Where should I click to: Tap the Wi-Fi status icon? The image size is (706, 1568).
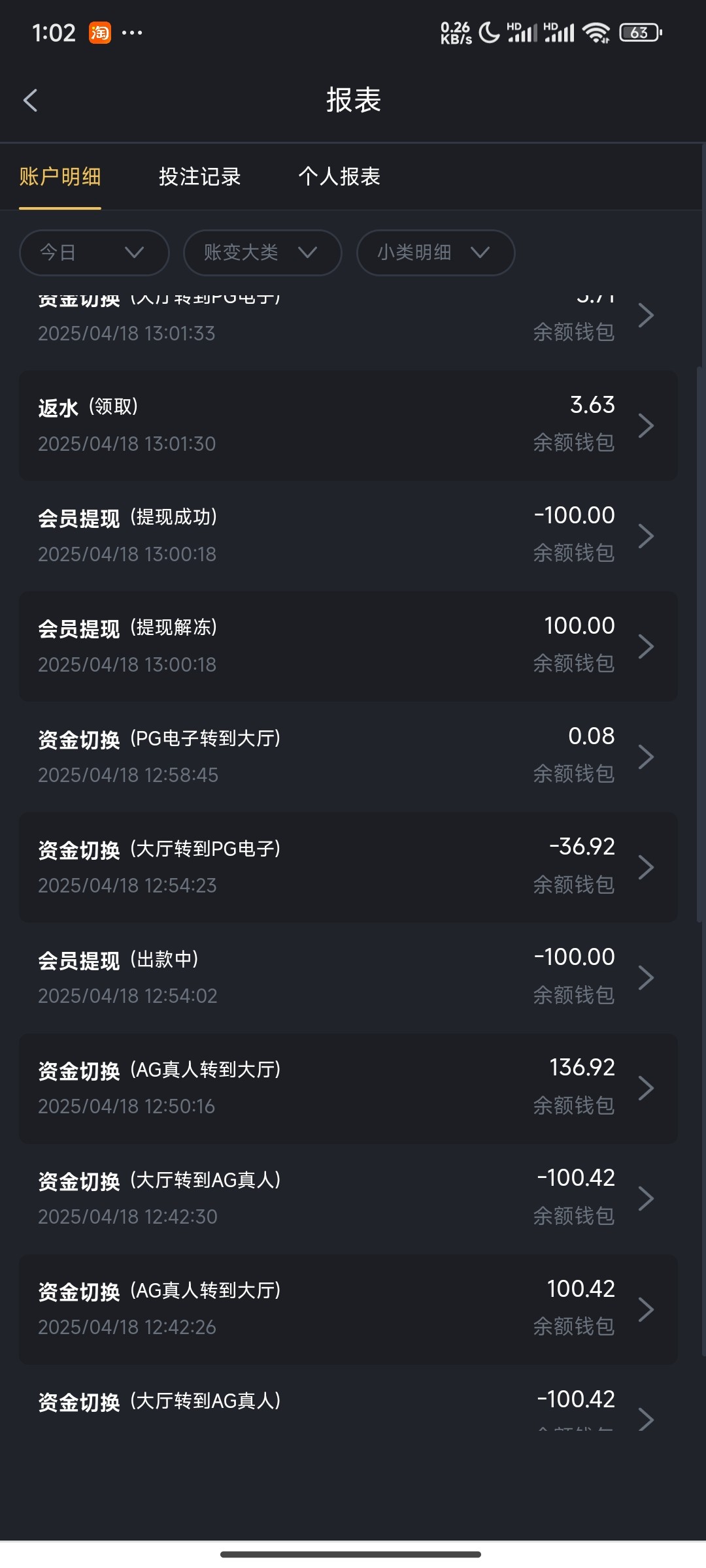pos(596,33)
